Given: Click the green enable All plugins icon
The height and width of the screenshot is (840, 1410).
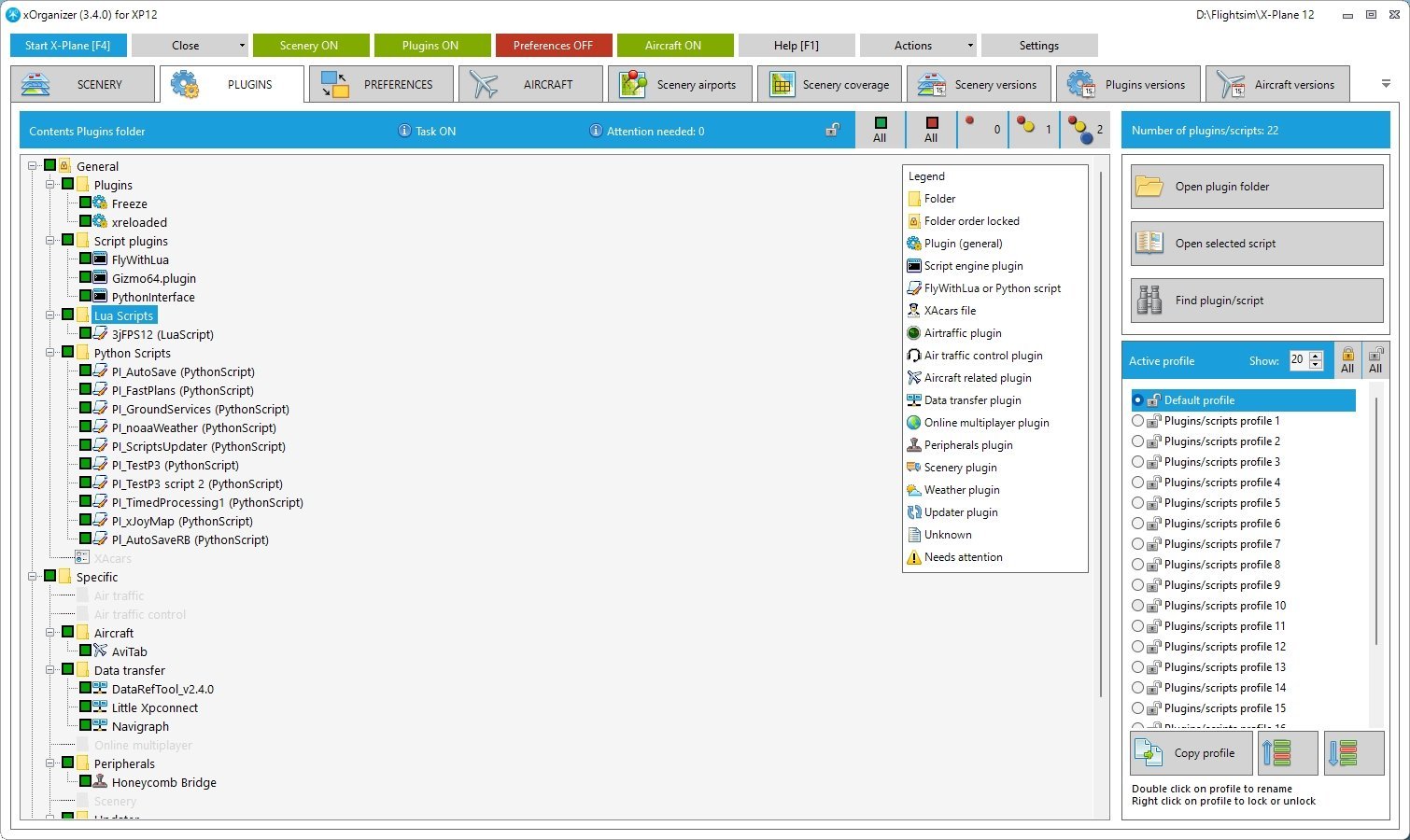Looking at the screenshot, I should point(880,130).
